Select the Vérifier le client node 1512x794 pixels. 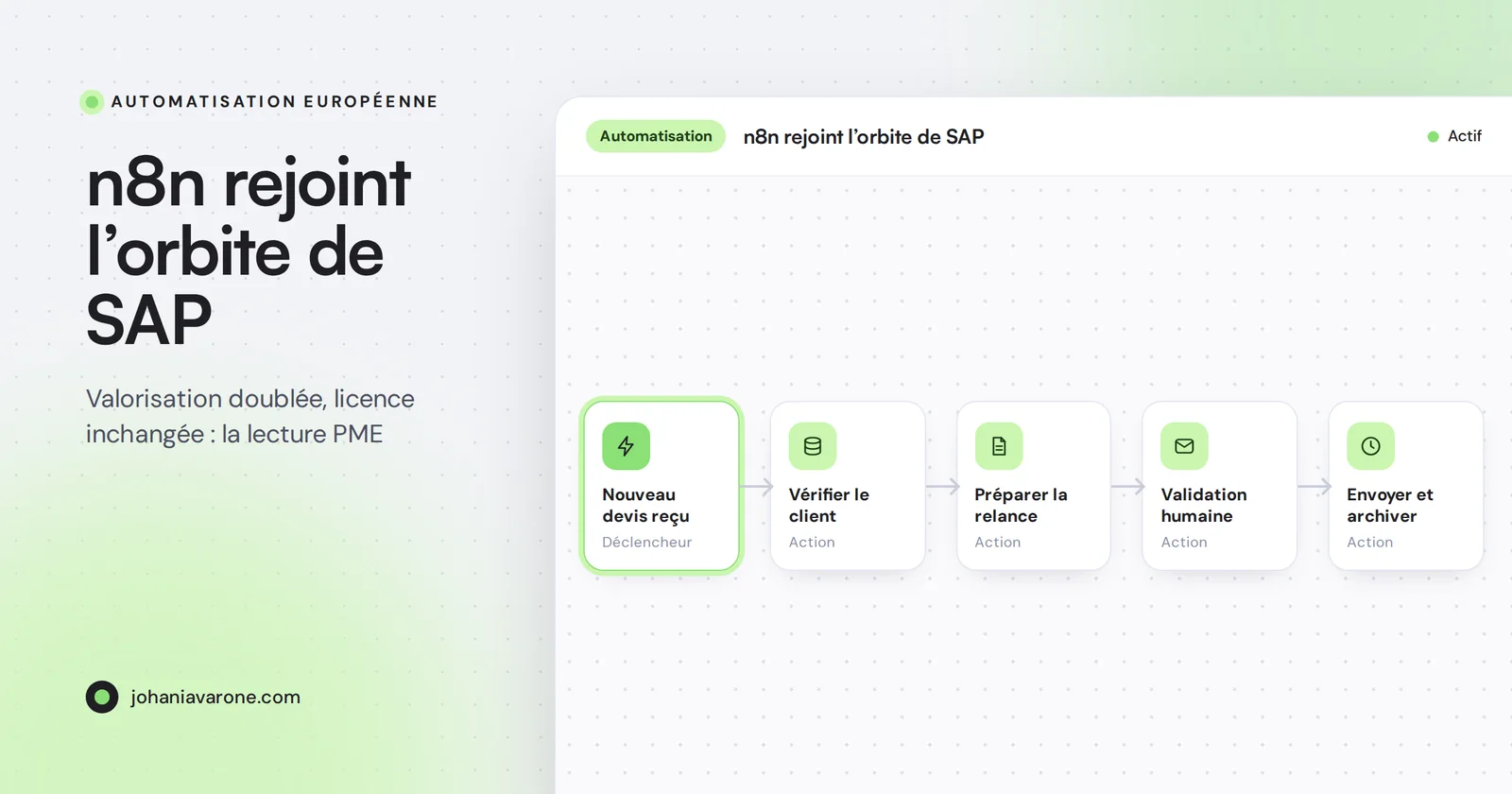click(x=848, y=486)
